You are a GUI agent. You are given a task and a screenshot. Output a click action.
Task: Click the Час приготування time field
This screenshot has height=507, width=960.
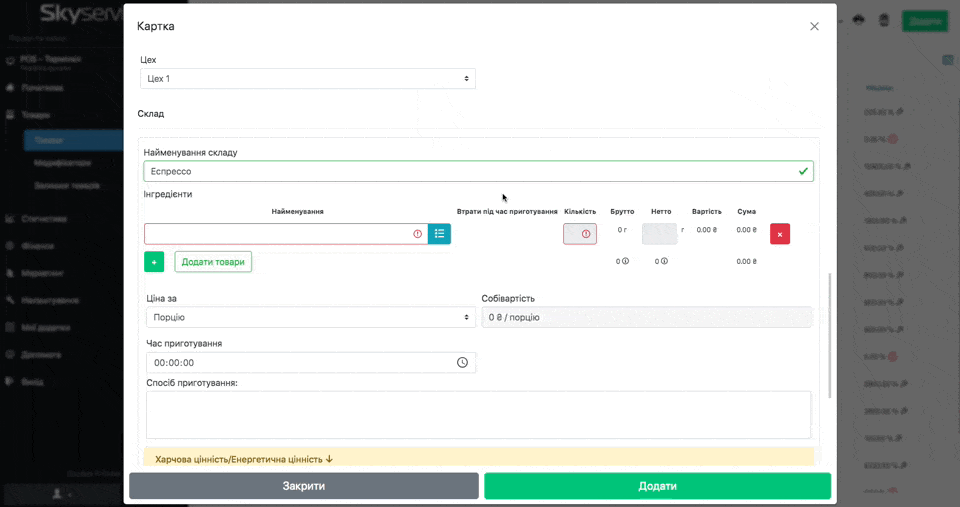(300, 363)
